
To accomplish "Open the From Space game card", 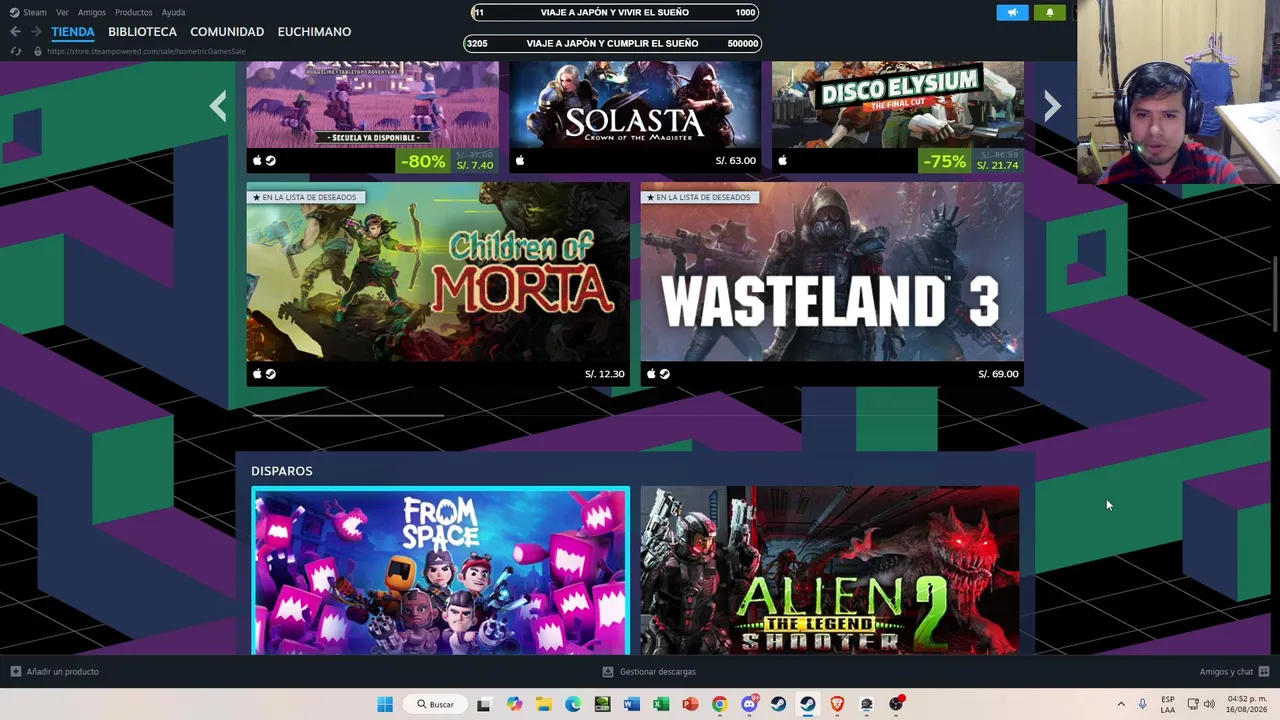I will 440,571.
